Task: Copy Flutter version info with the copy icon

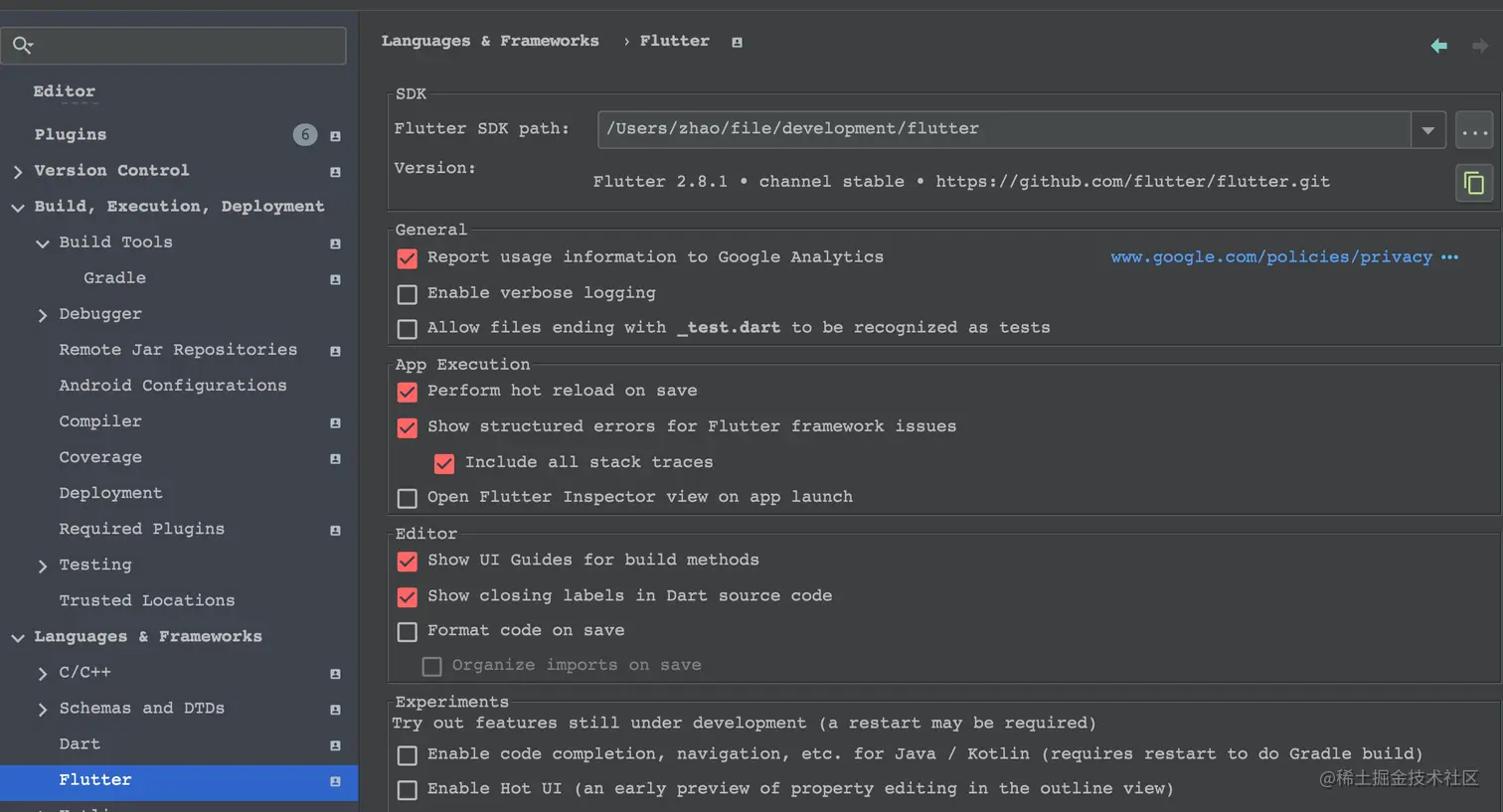Action: click(x=1474, y=183)
